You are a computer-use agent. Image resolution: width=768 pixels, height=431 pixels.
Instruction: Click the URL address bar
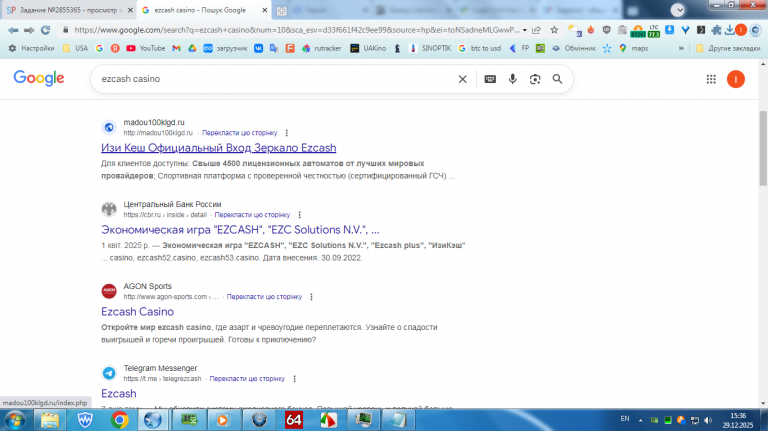point(296,30)
